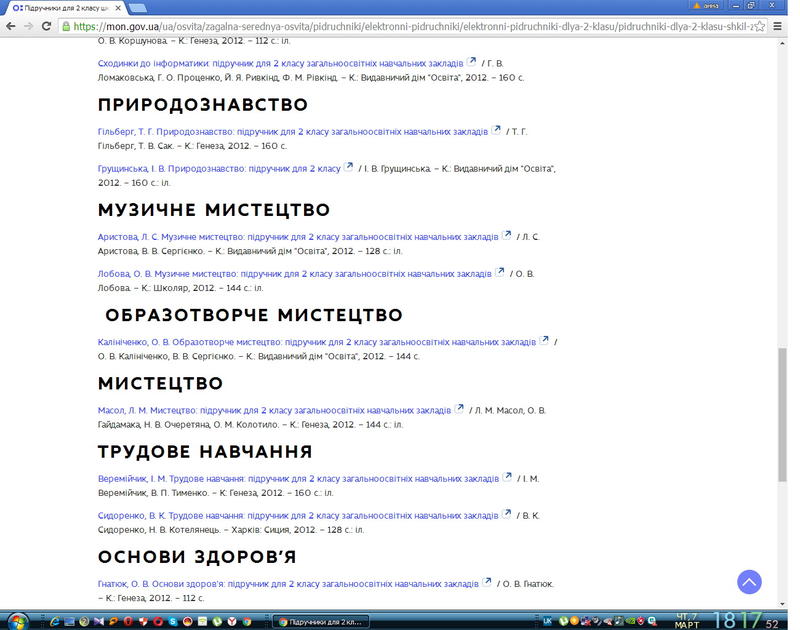Open Сходинки до інформатики textbook link
The height and width of the screenshot is (630, 800).
(281, 63)
